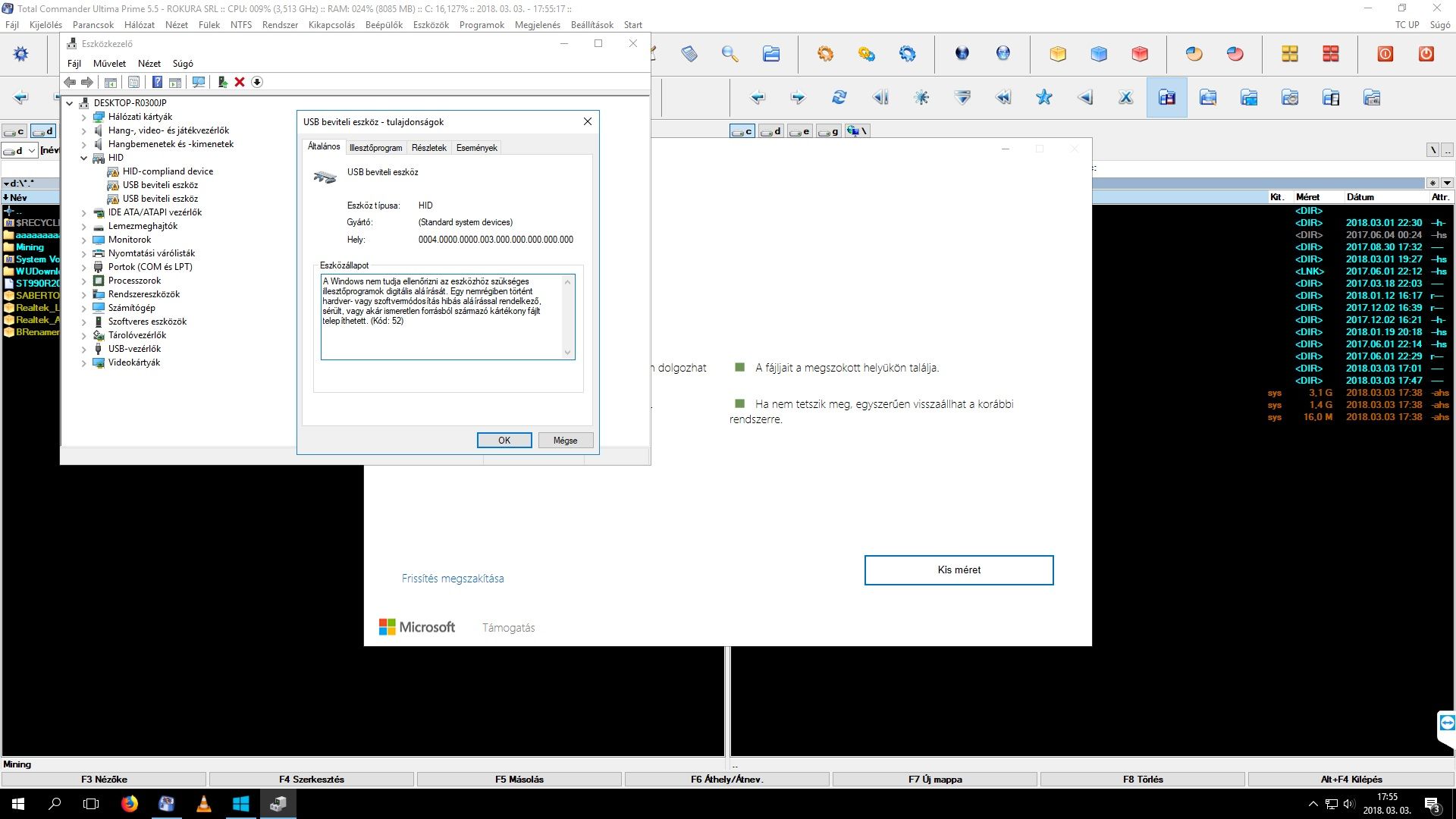Click the red X uninstall device icon
This screenshot has height=819, width=1456.
[x=240, y=82]
